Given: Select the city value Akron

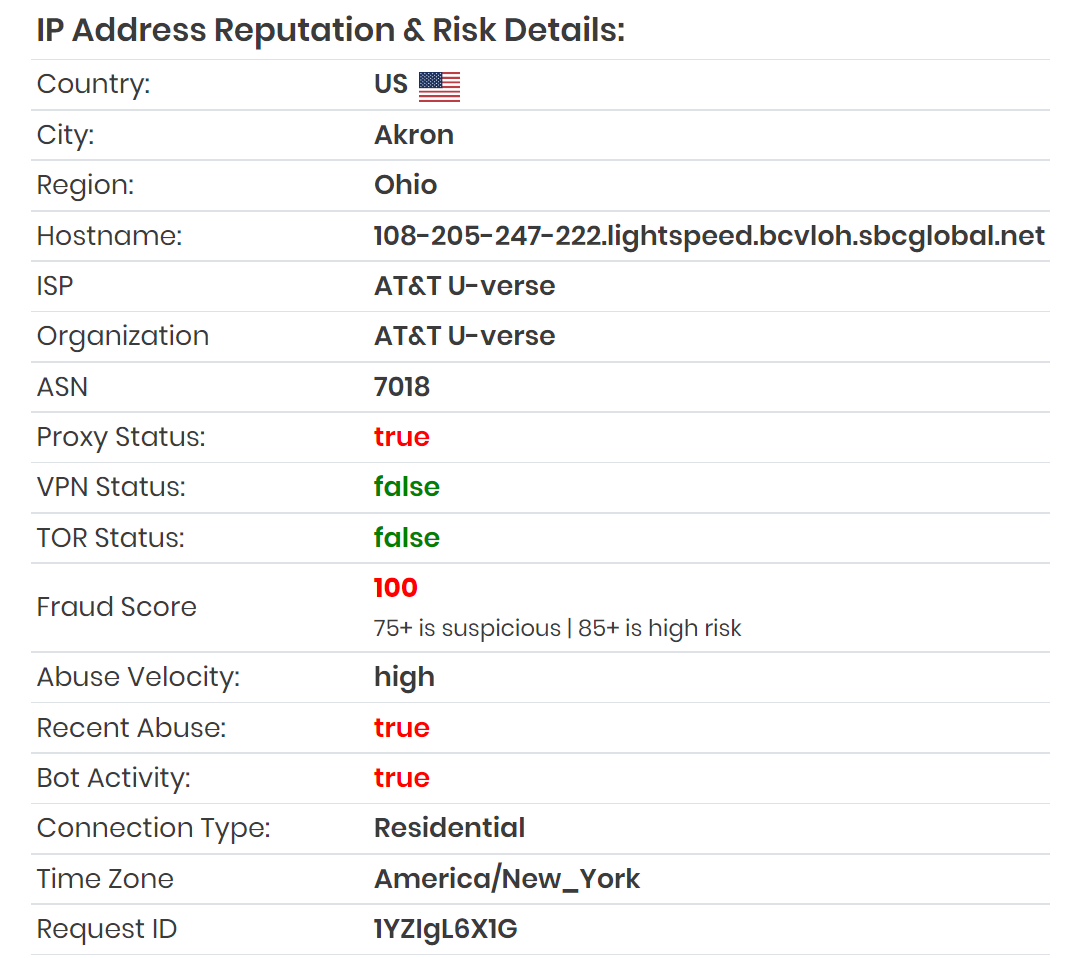Looking at the screenshot, I should pyautogui.click(x=414, y=135).
